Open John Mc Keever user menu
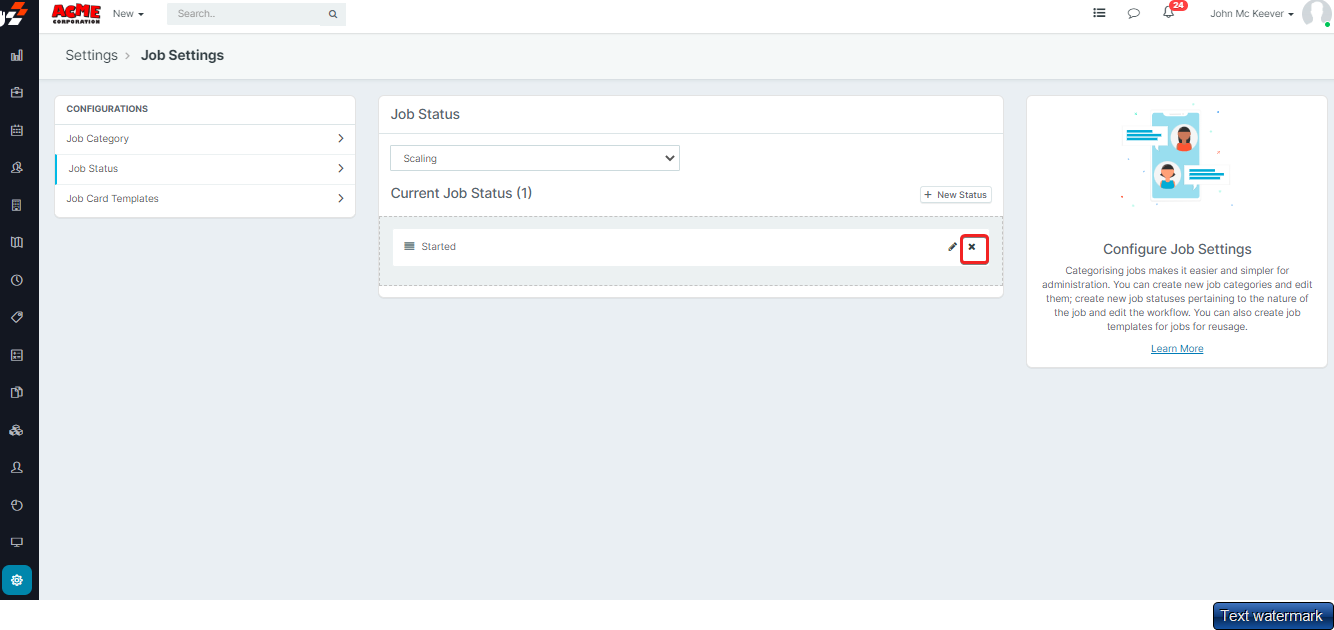 tap(1252, 14)
